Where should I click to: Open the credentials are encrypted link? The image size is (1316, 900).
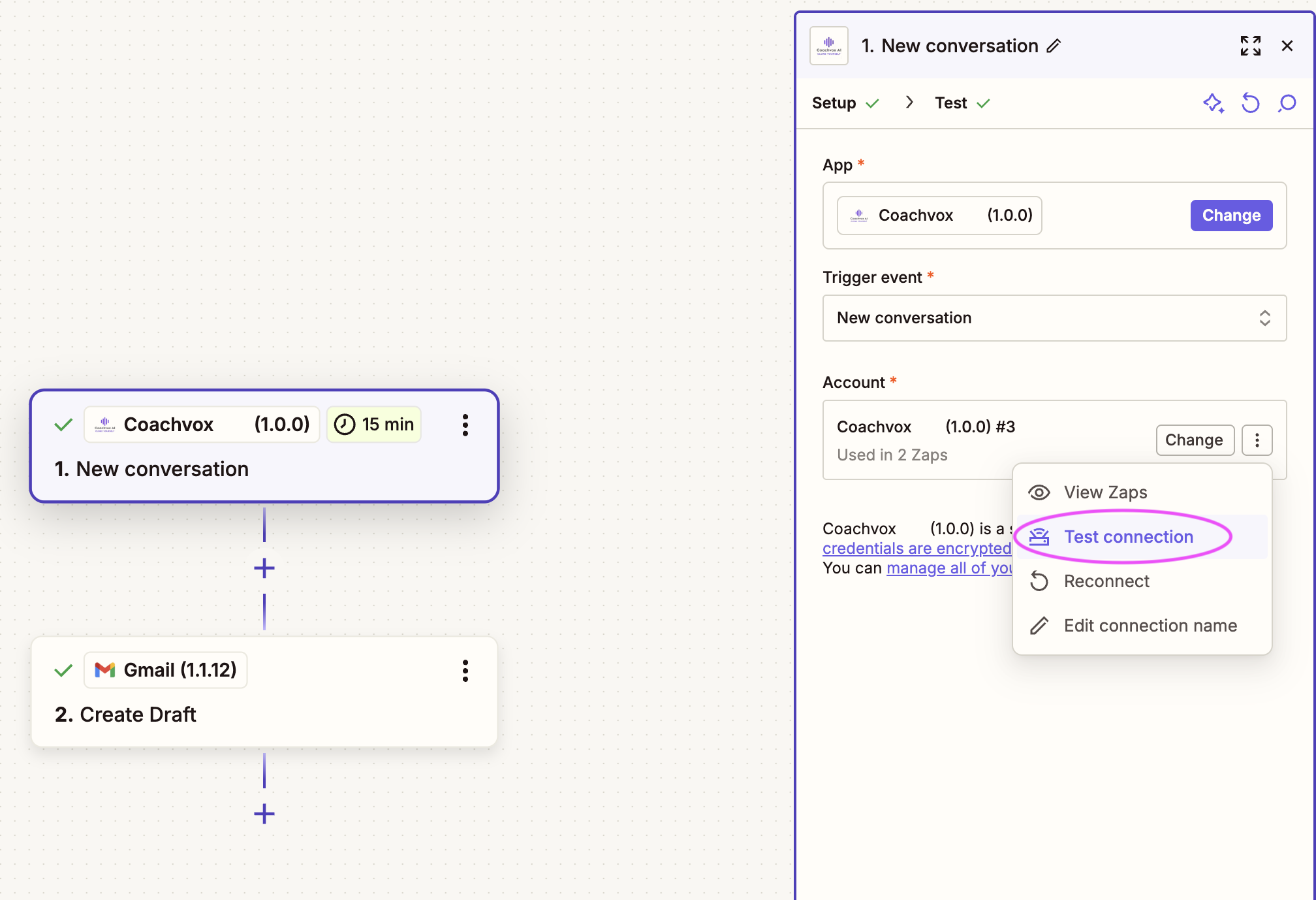click(916, 549)
